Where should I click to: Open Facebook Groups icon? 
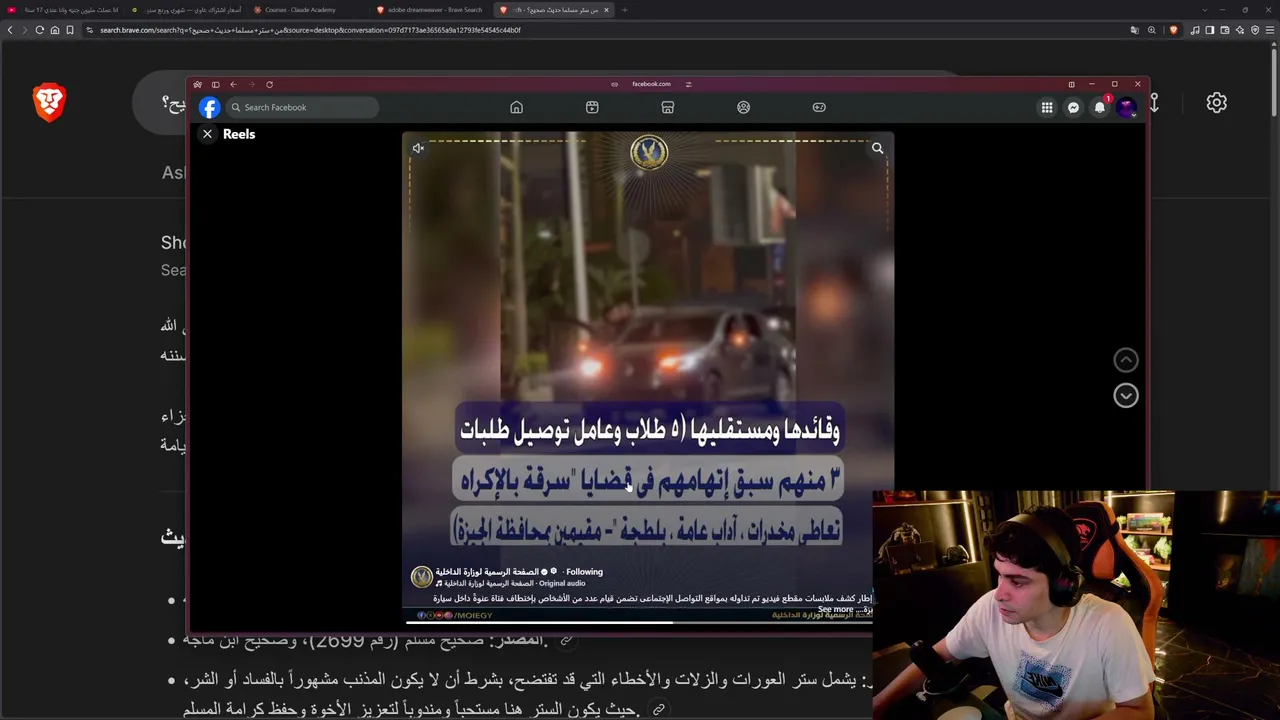coord(743,108)
